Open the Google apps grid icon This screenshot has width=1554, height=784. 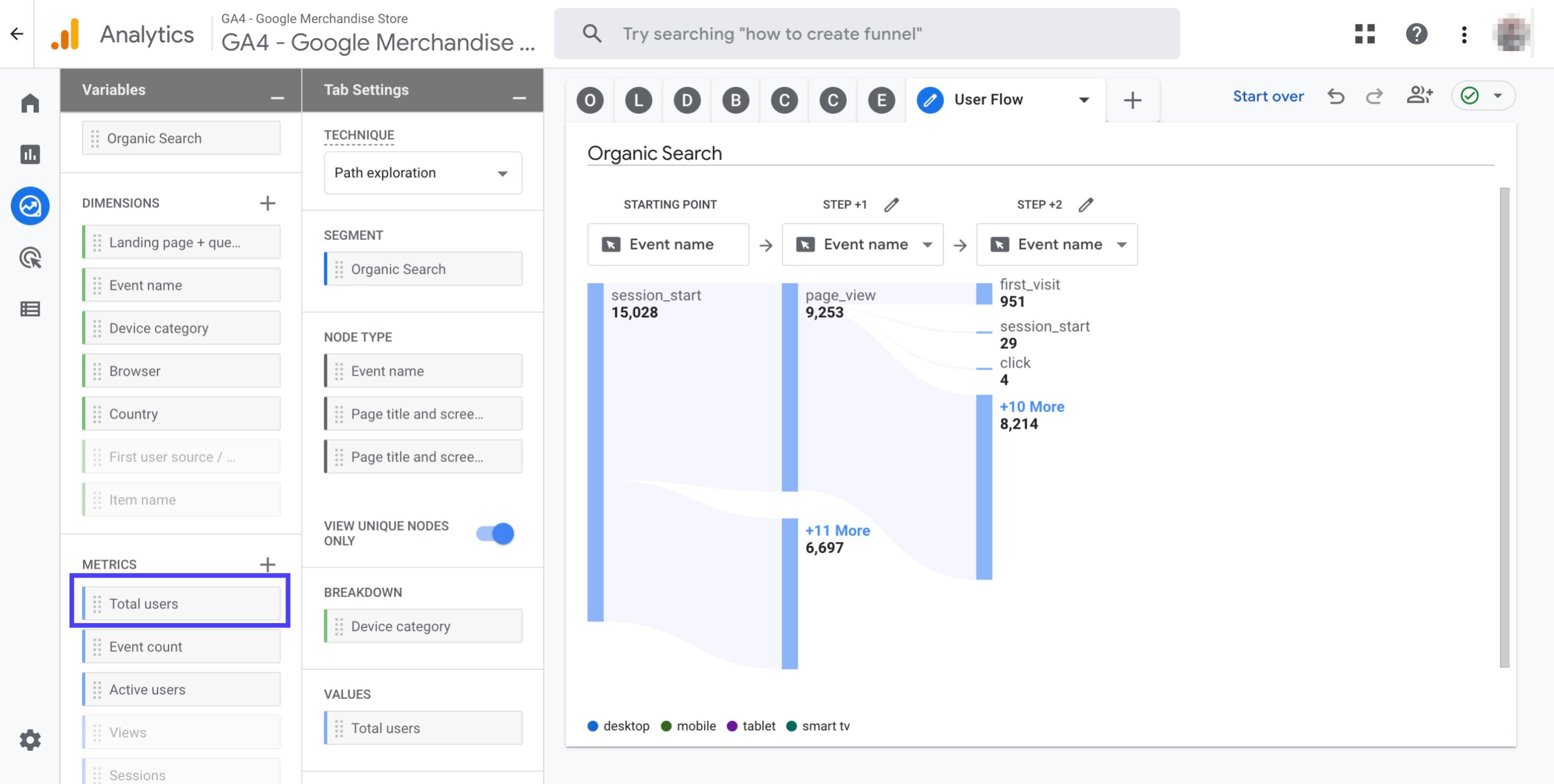(1365, 34)
